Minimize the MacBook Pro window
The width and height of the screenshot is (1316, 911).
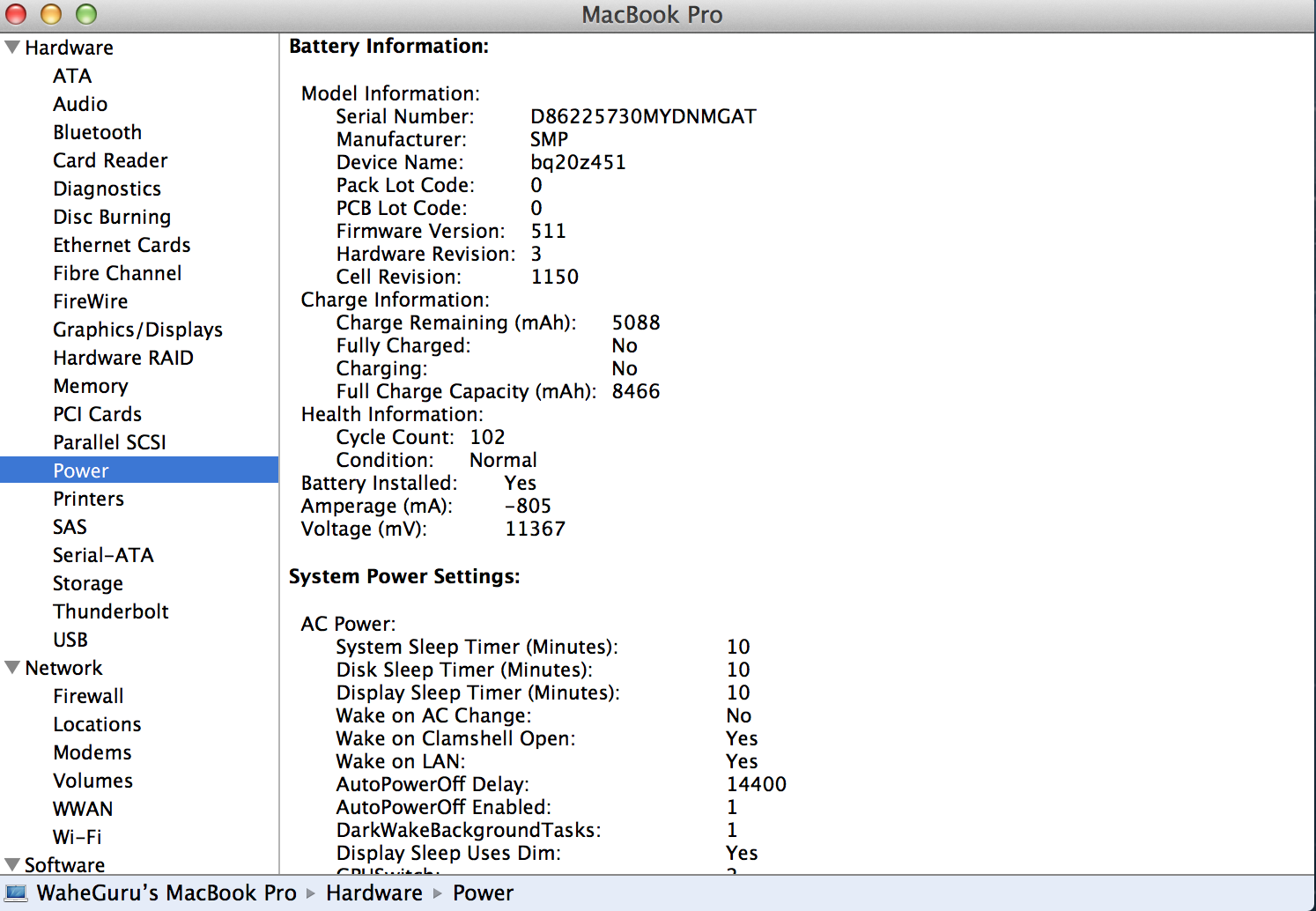[51, 14]
